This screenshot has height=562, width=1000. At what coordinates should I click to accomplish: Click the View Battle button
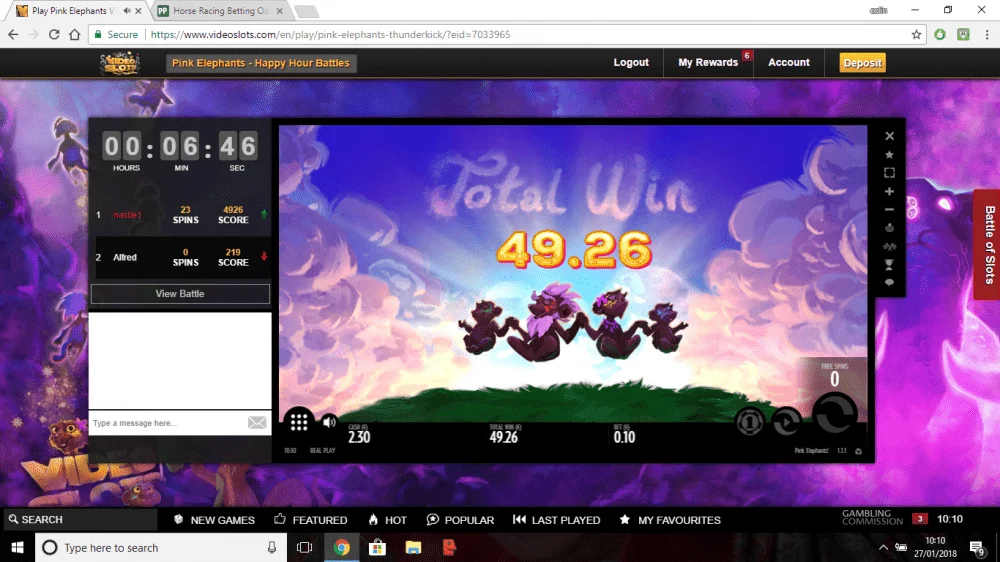tap(180, 293)
